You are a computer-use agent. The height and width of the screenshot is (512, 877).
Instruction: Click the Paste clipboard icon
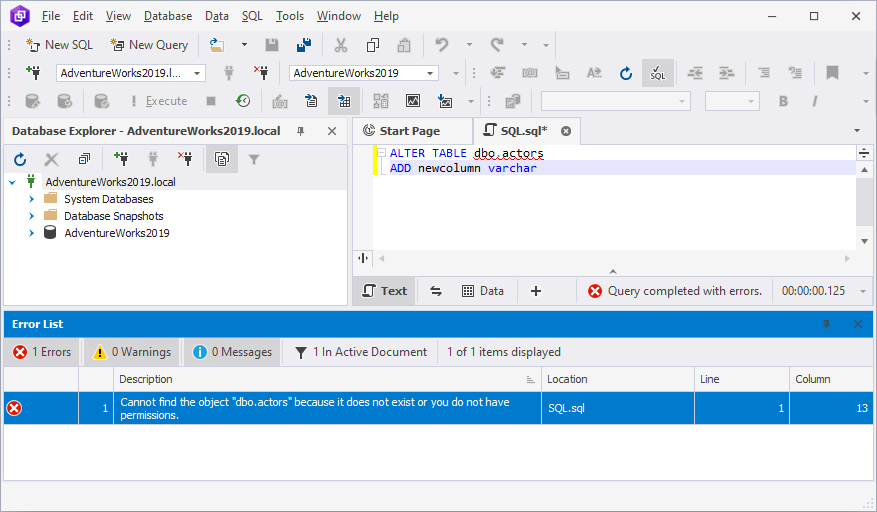coord(404,45)
